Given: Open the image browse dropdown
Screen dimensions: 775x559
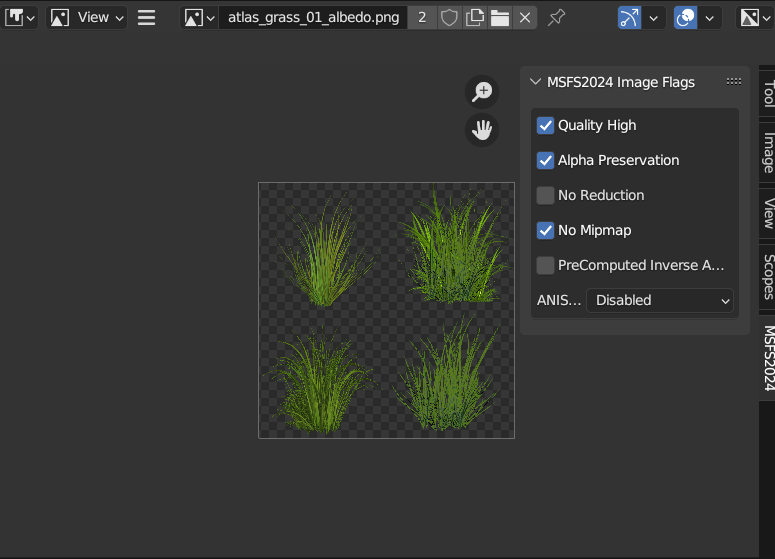Looking at the screenshot, I should (199, 18).
